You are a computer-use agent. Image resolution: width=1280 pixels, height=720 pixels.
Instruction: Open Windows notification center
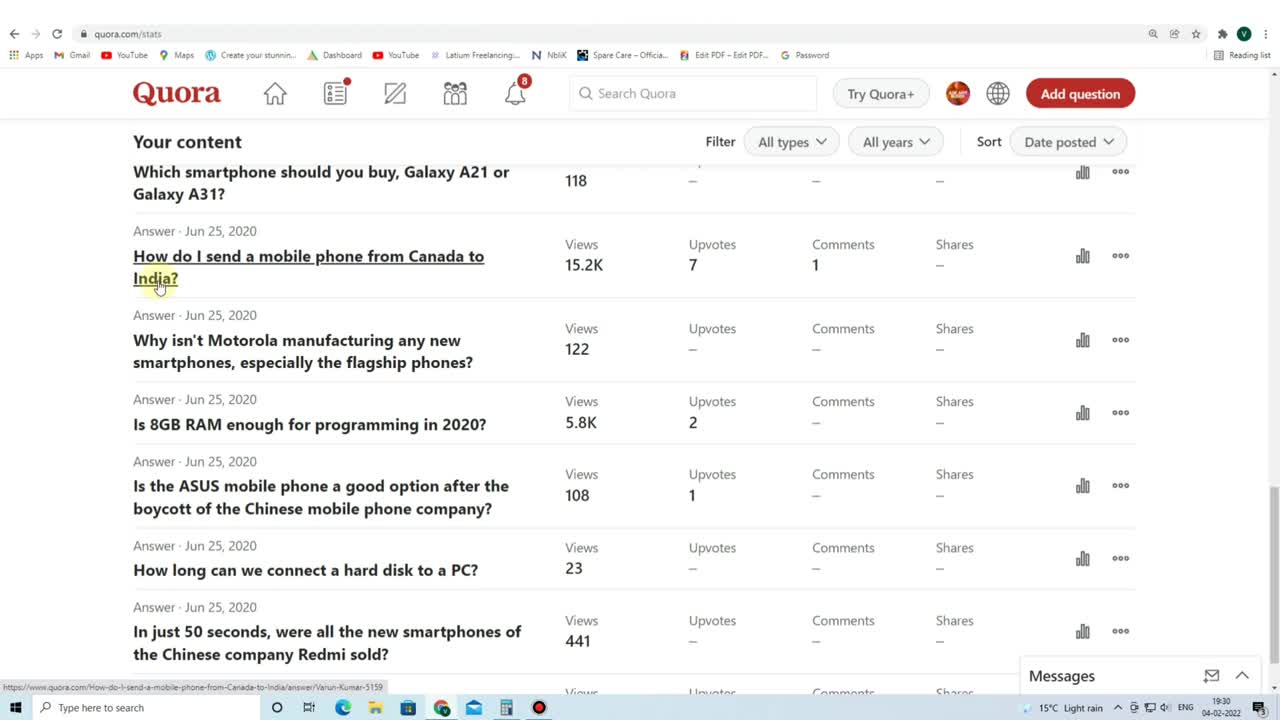pos(1259,707)
